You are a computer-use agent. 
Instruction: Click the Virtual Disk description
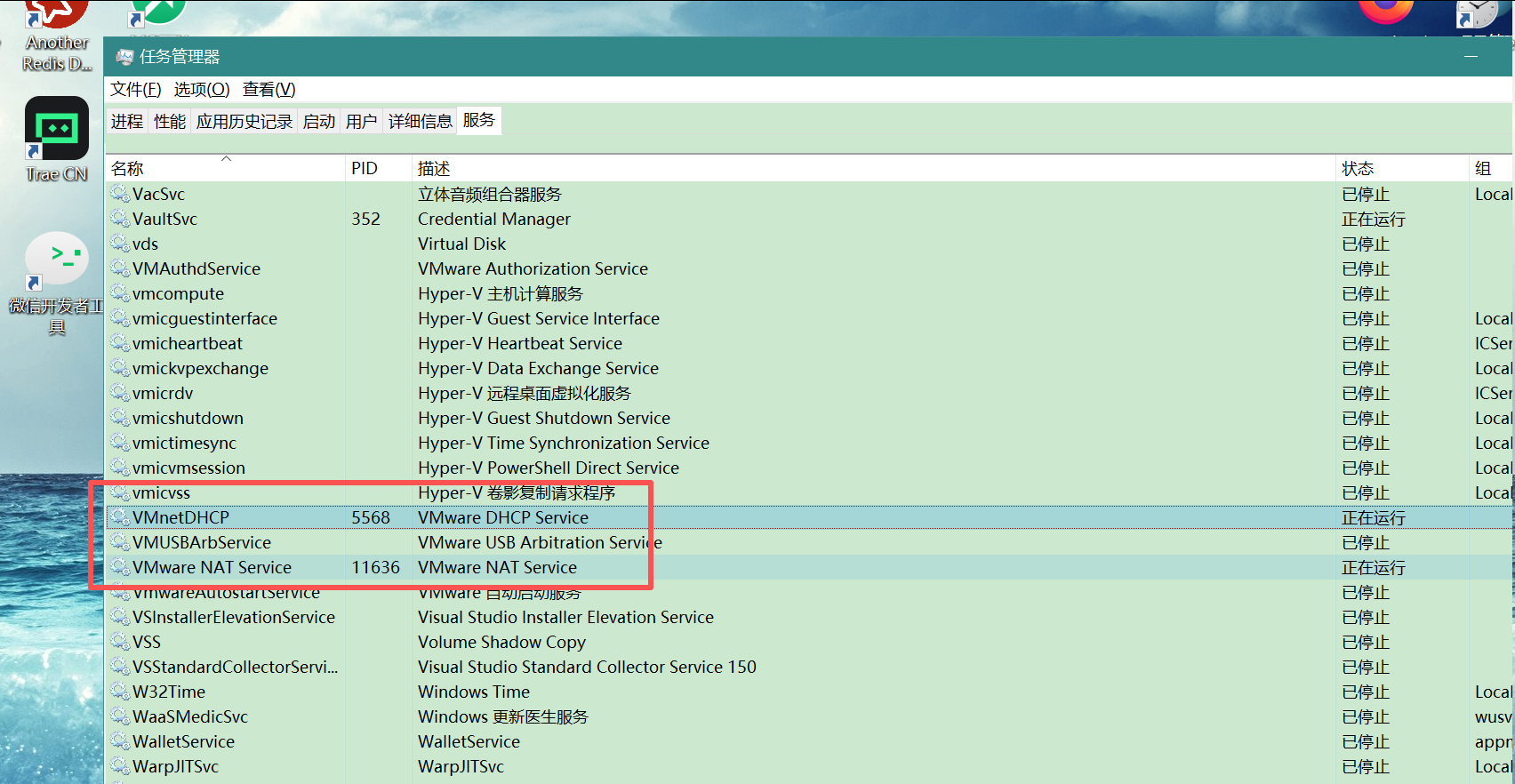pyautogui.click(x=461, y=244)
